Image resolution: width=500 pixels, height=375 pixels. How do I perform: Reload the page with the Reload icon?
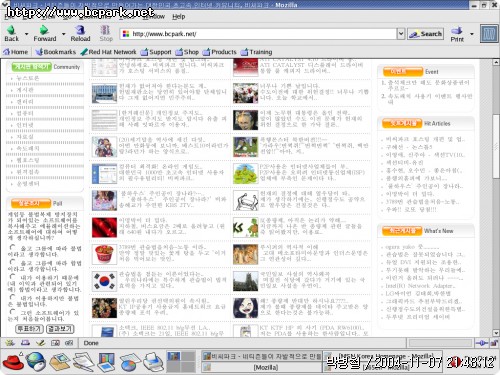(x=80, y=30)
